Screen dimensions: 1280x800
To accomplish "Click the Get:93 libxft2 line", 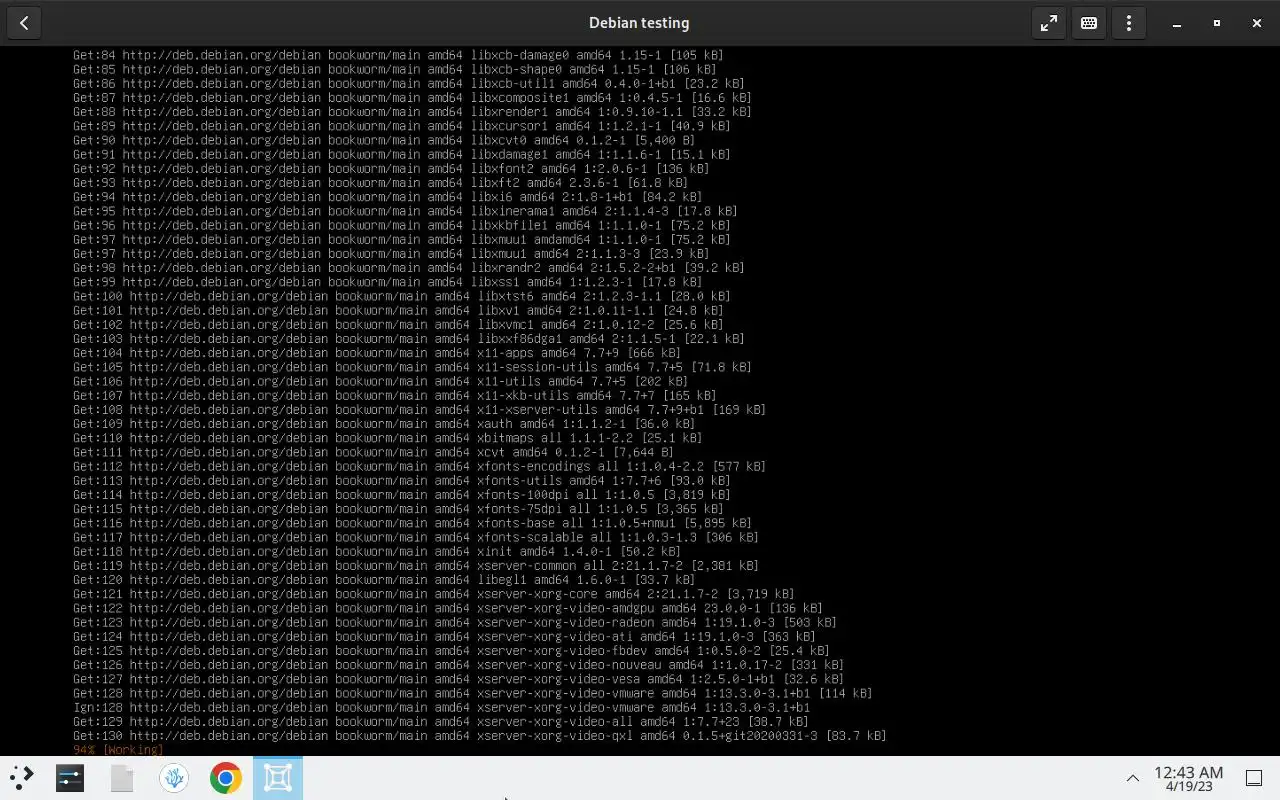I will coord(380,183).
